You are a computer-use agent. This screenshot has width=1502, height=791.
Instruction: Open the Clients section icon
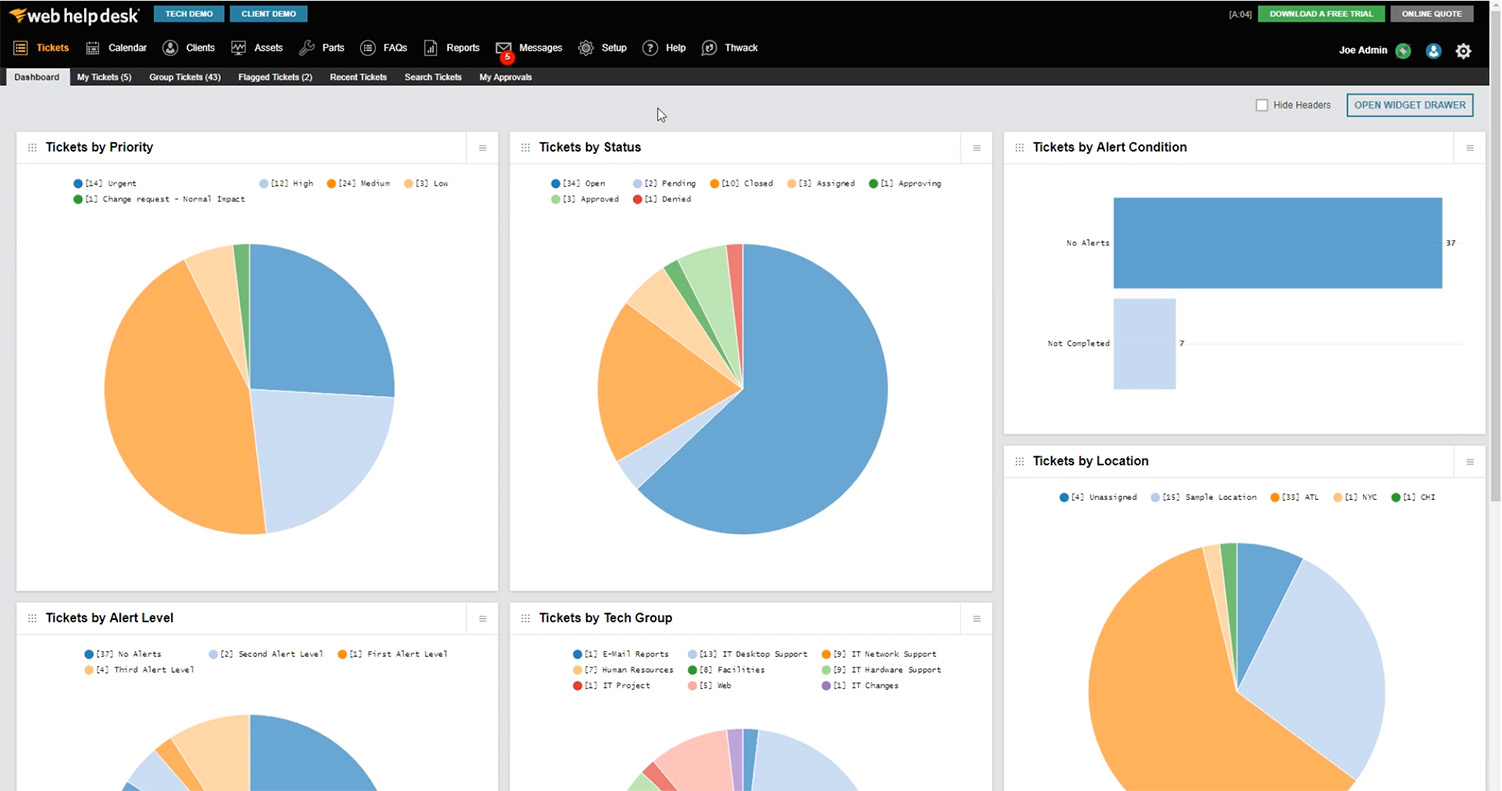[x=170, y=48]
